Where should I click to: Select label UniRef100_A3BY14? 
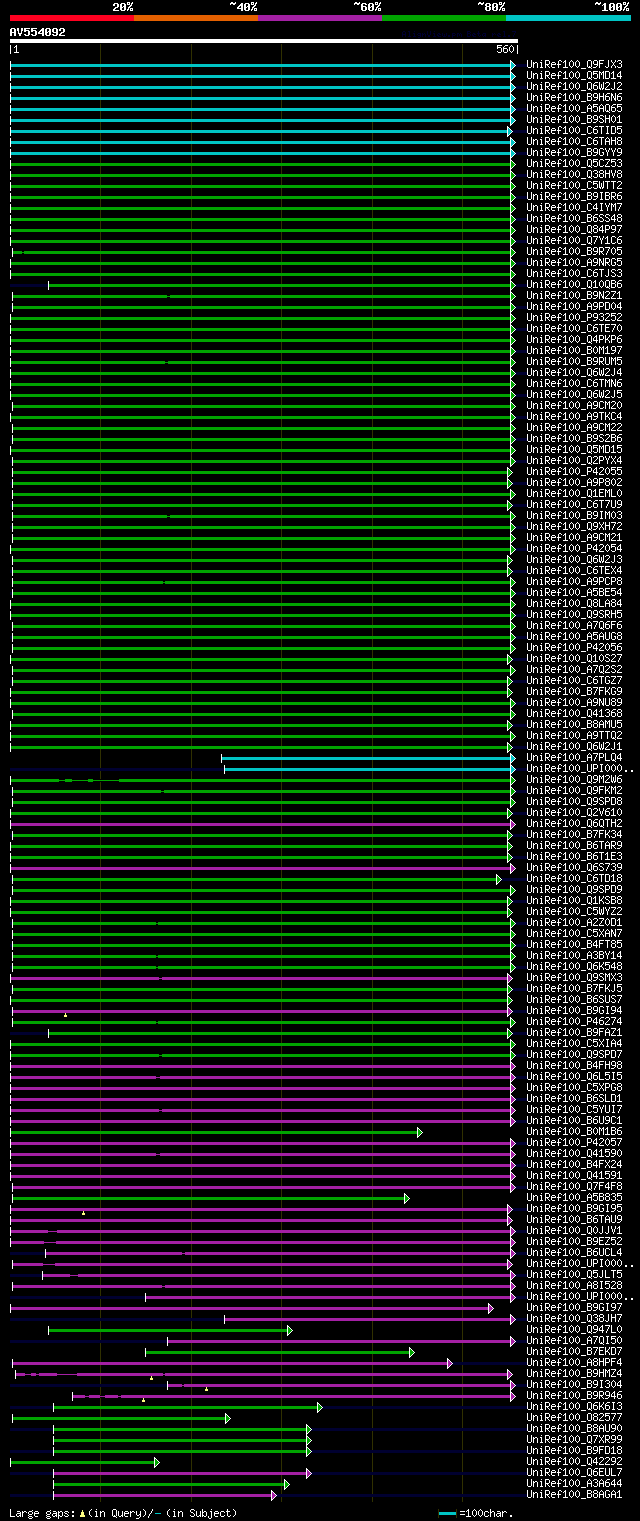tap(574, 955)
